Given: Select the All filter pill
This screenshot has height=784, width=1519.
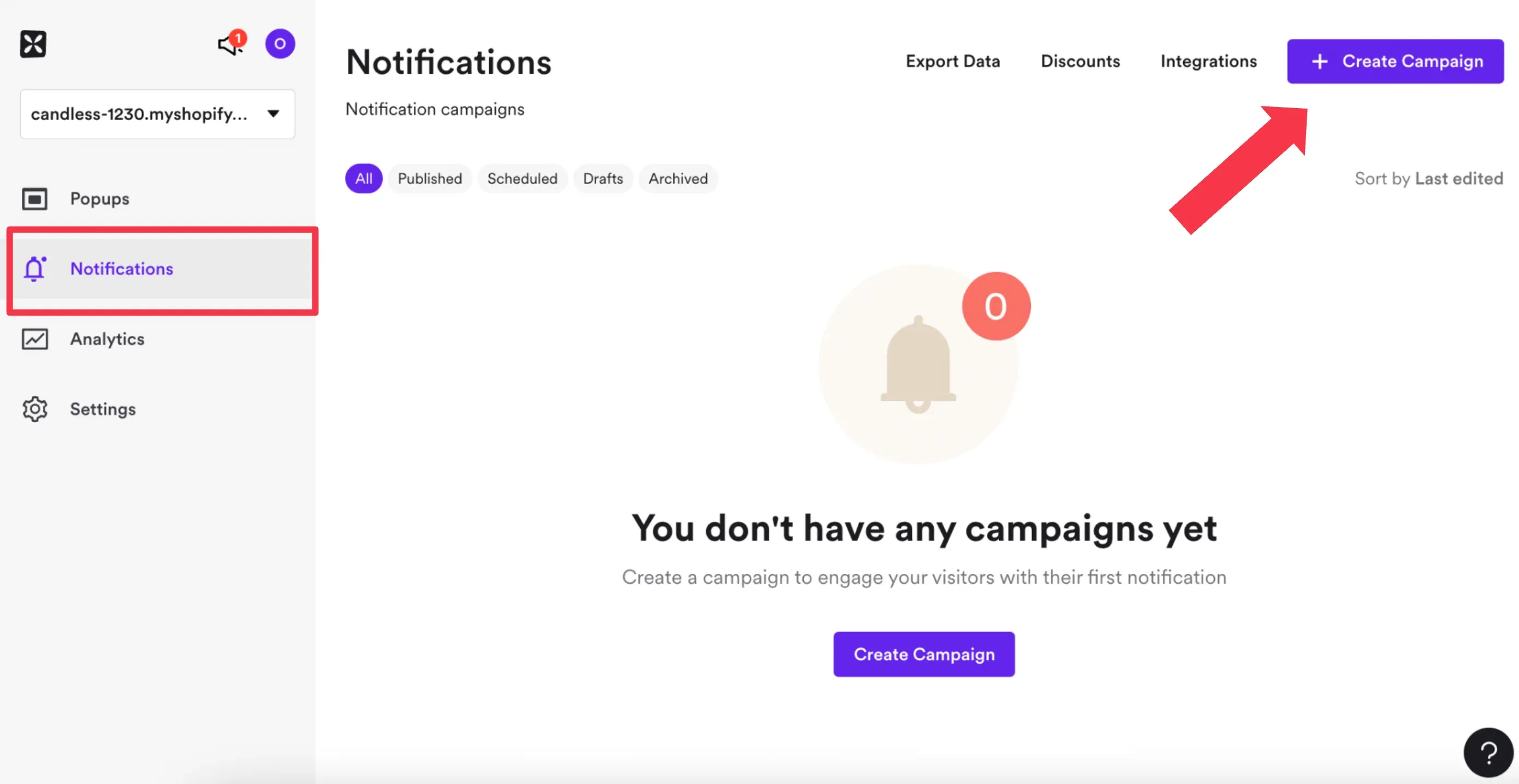Looking at the screenshot, I should click(364, 179).
